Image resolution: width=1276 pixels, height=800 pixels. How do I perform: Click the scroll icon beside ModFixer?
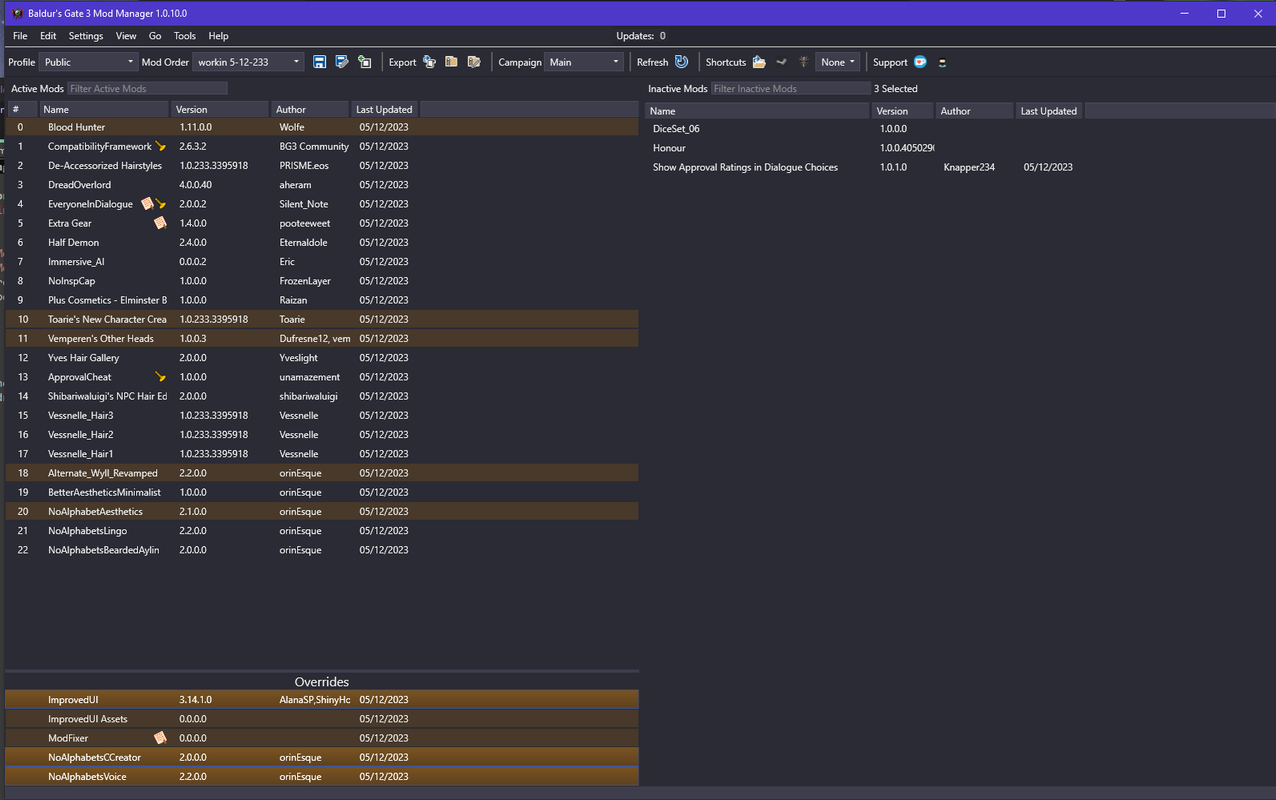tap(160, 738)
